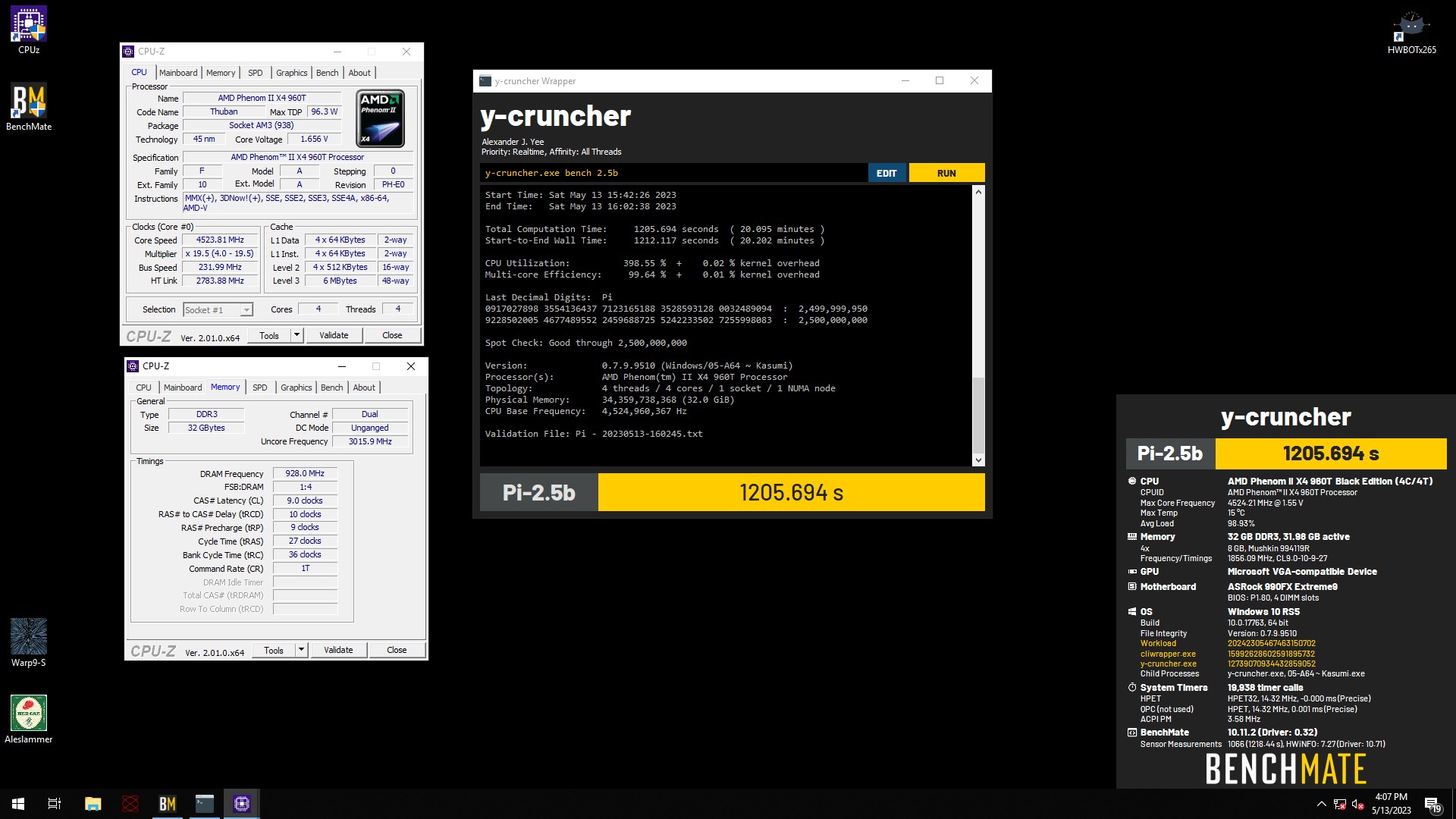Click the Memory section icon in BenchMate panel

(1132, 536)
